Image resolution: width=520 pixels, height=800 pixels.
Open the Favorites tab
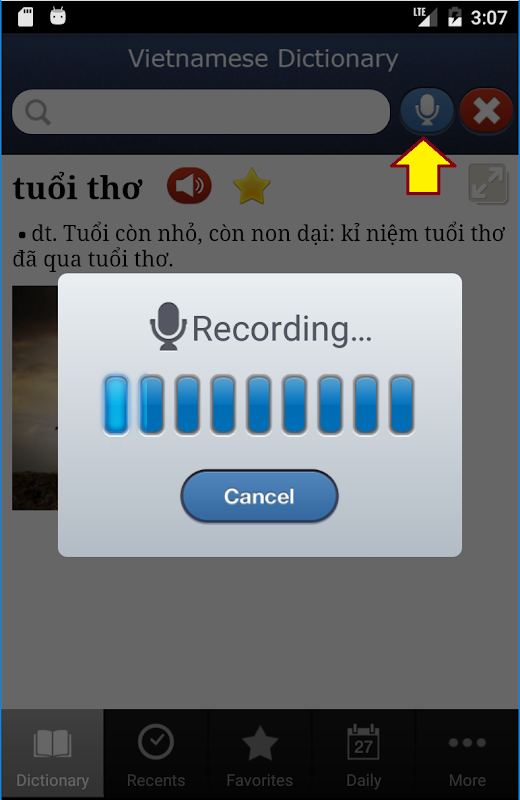(260, 753)
